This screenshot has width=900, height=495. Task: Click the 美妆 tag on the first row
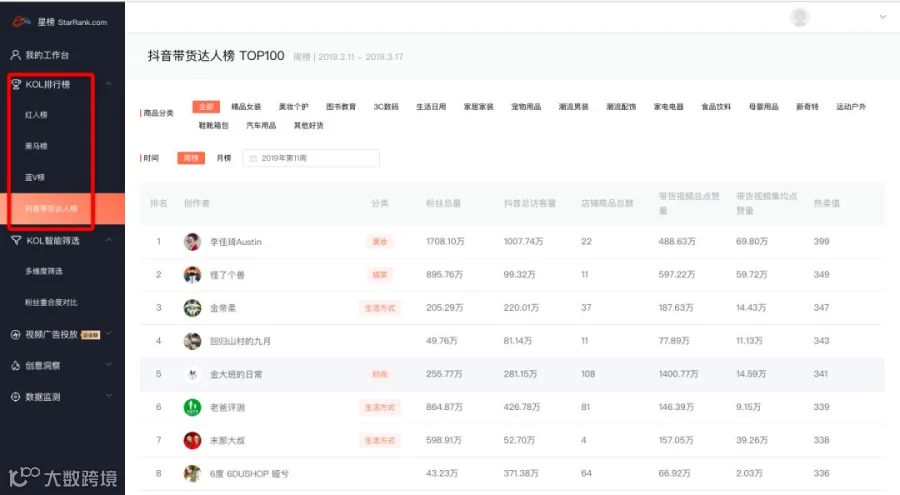380,242
